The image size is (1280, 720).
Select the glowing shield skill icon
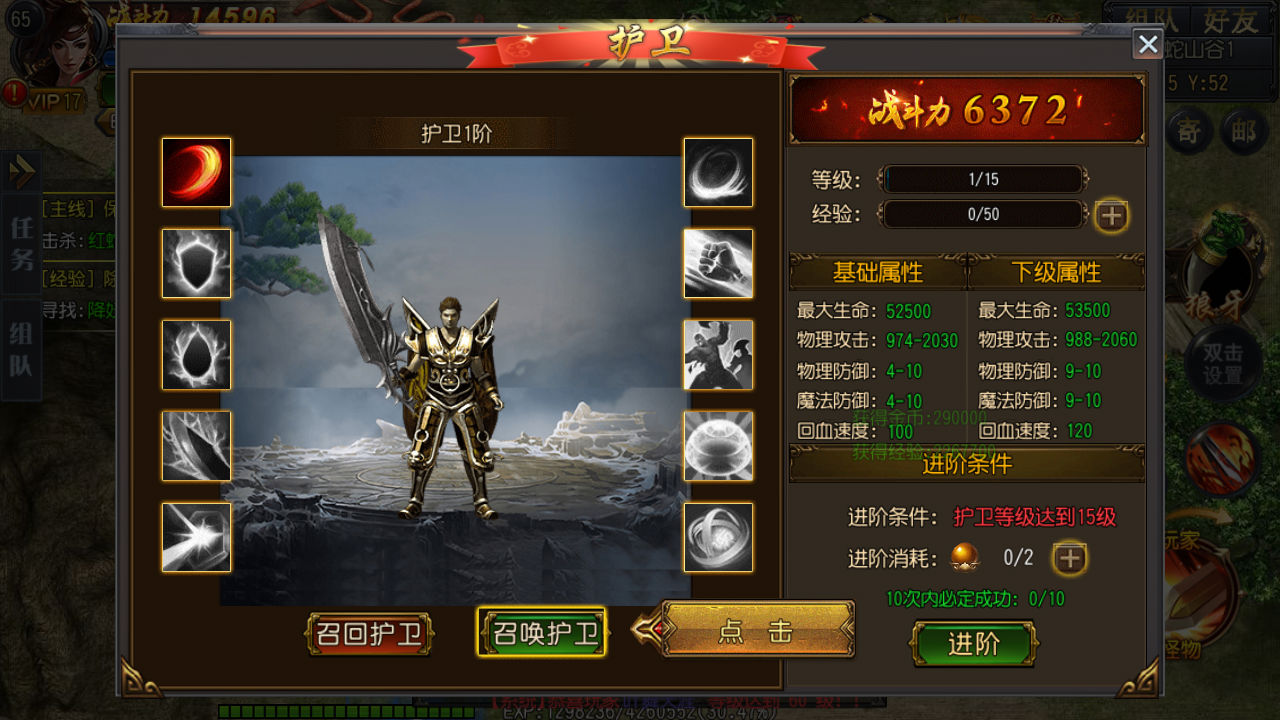197,263
